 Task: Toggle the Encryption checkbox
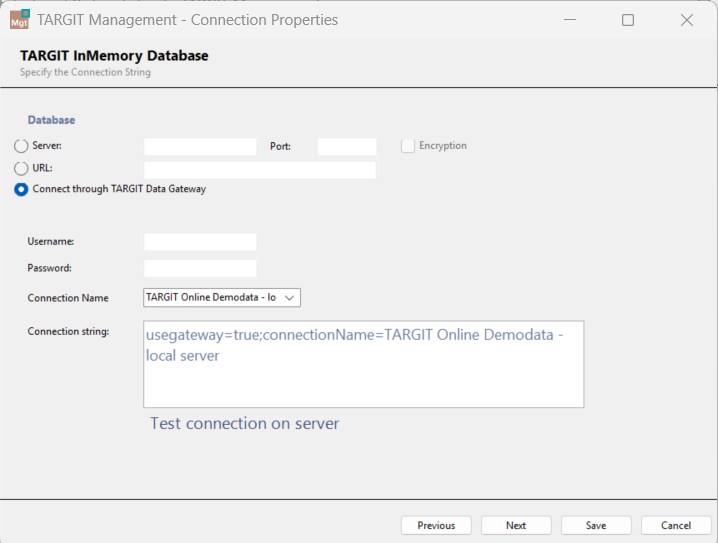pyautogui.click(x=408, y=146)
